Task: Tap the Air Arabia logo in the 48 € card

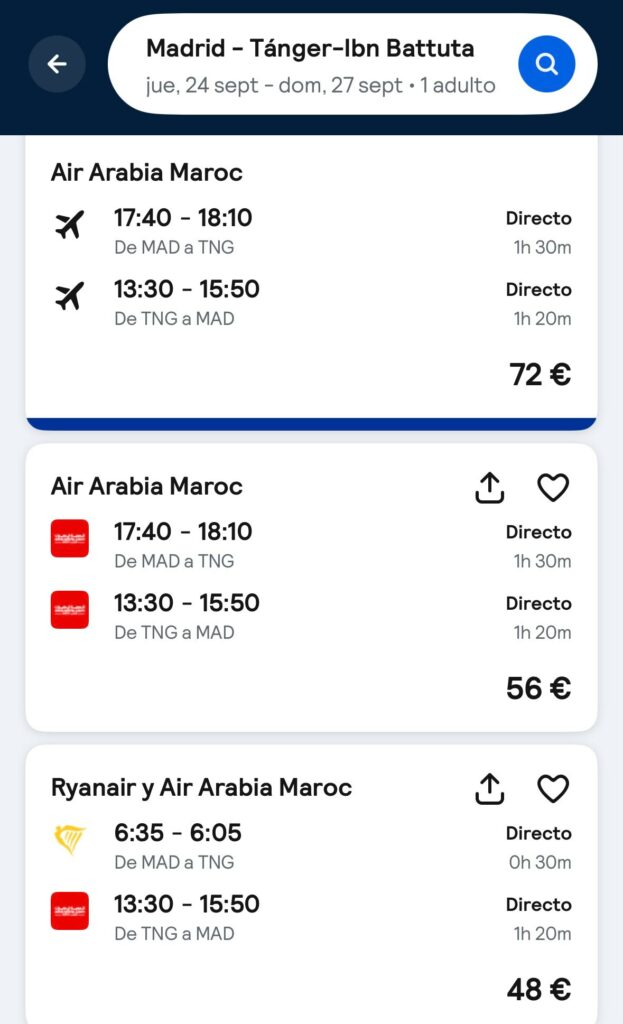Action: [x=70, y=910]
